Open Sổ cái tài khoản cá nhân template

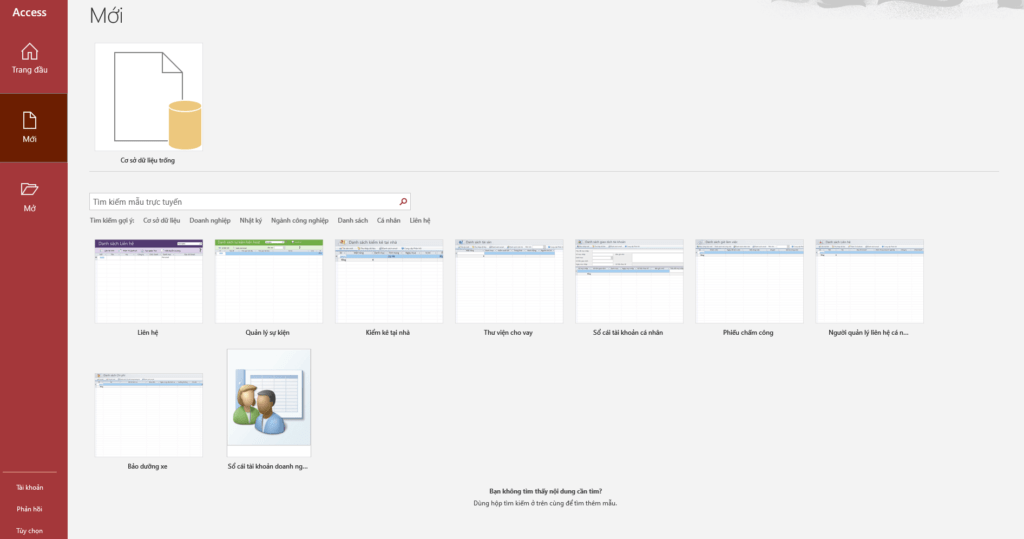pos(629,281)
